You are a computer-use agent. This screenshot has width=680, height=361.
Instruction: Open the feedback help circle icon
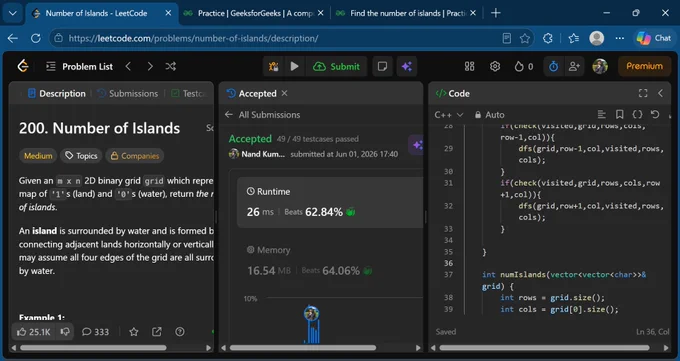pyautogui.click(x=180, y=332)
